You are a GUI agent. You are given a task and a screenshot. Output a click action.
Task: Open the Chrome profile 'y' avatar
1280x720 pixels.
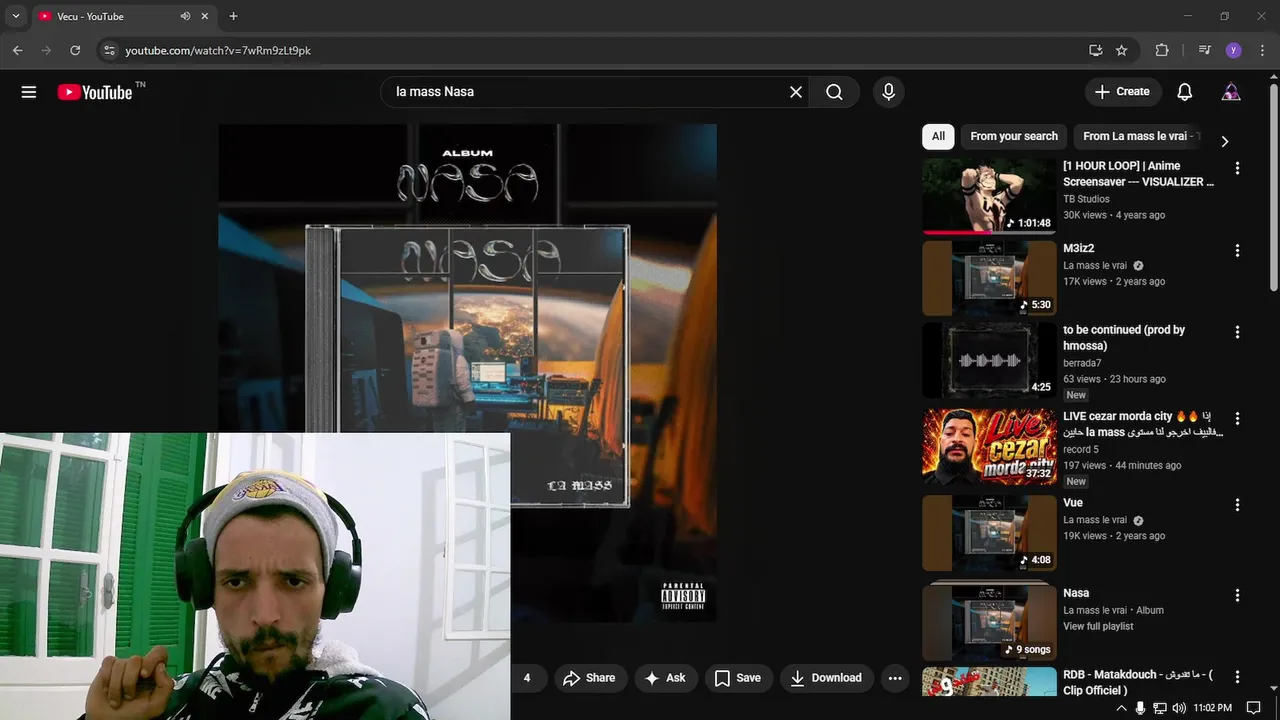coord(1233,50)
